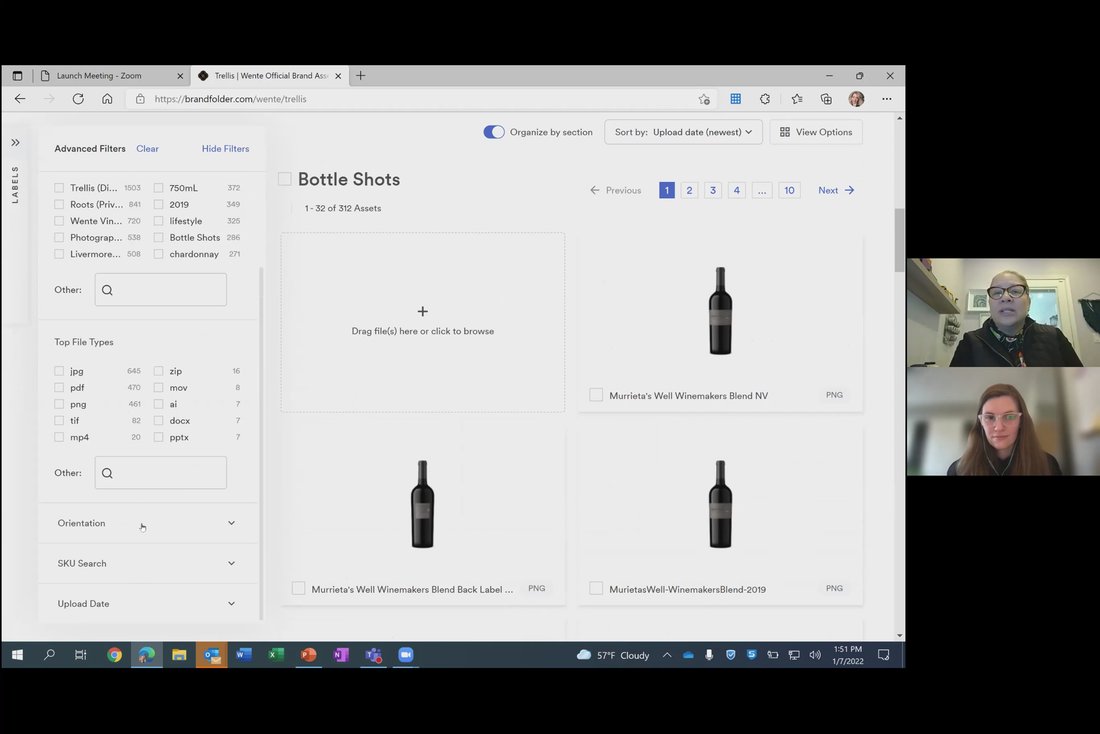Open View Options menu
The height and width of the screenshot is (734, 1100).
816,132
